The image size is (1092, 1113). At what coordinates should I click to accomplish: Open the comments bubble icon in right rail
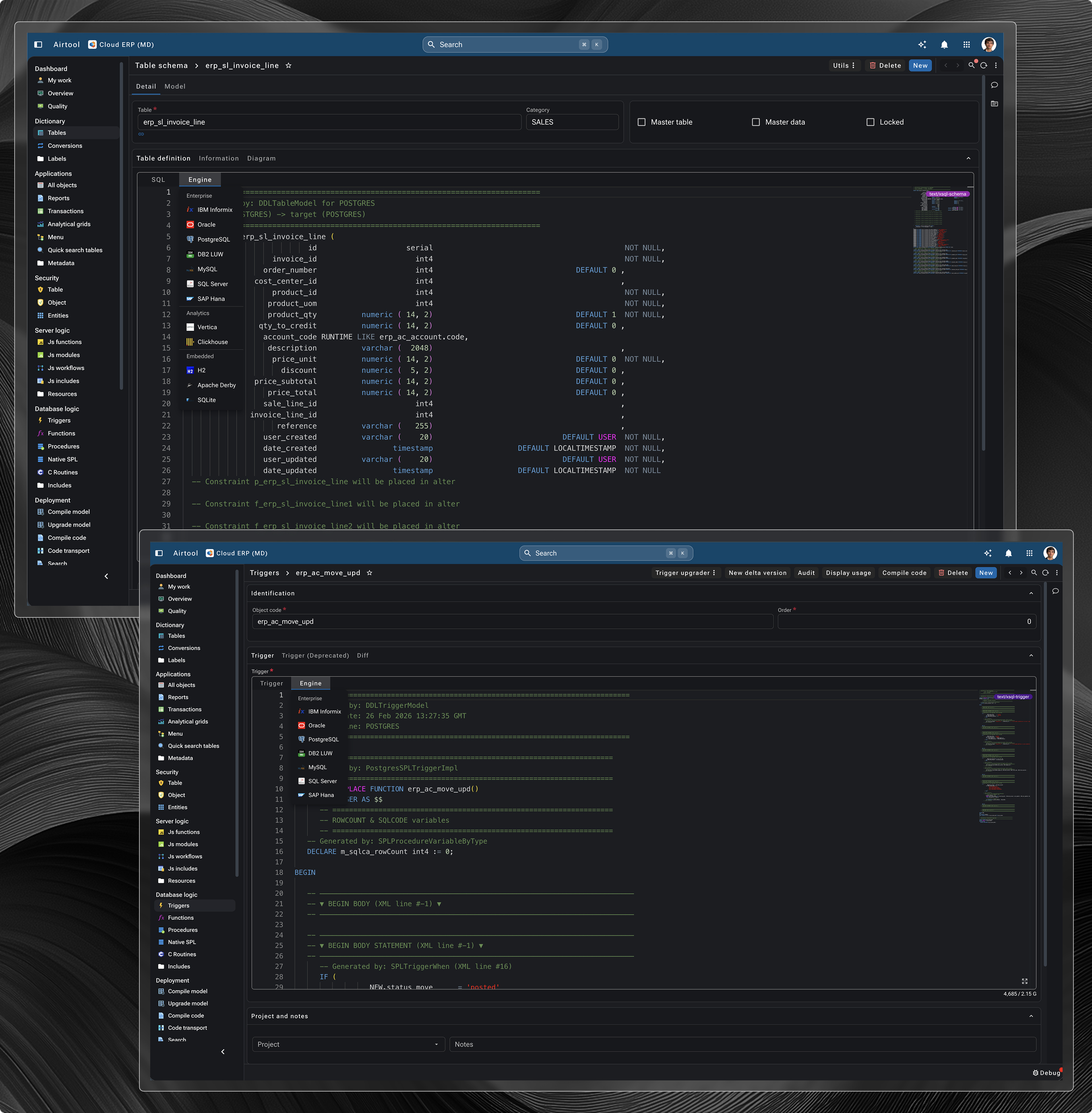(995, 85)
